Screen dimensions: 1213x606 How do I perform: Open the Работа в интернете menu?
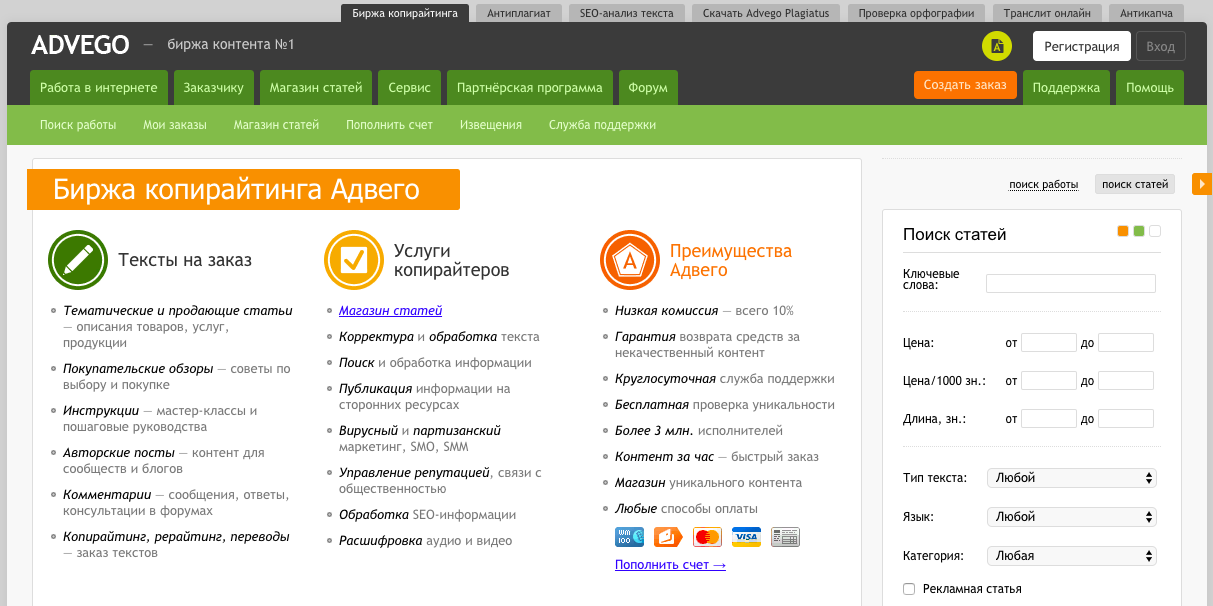pos(99,87)
